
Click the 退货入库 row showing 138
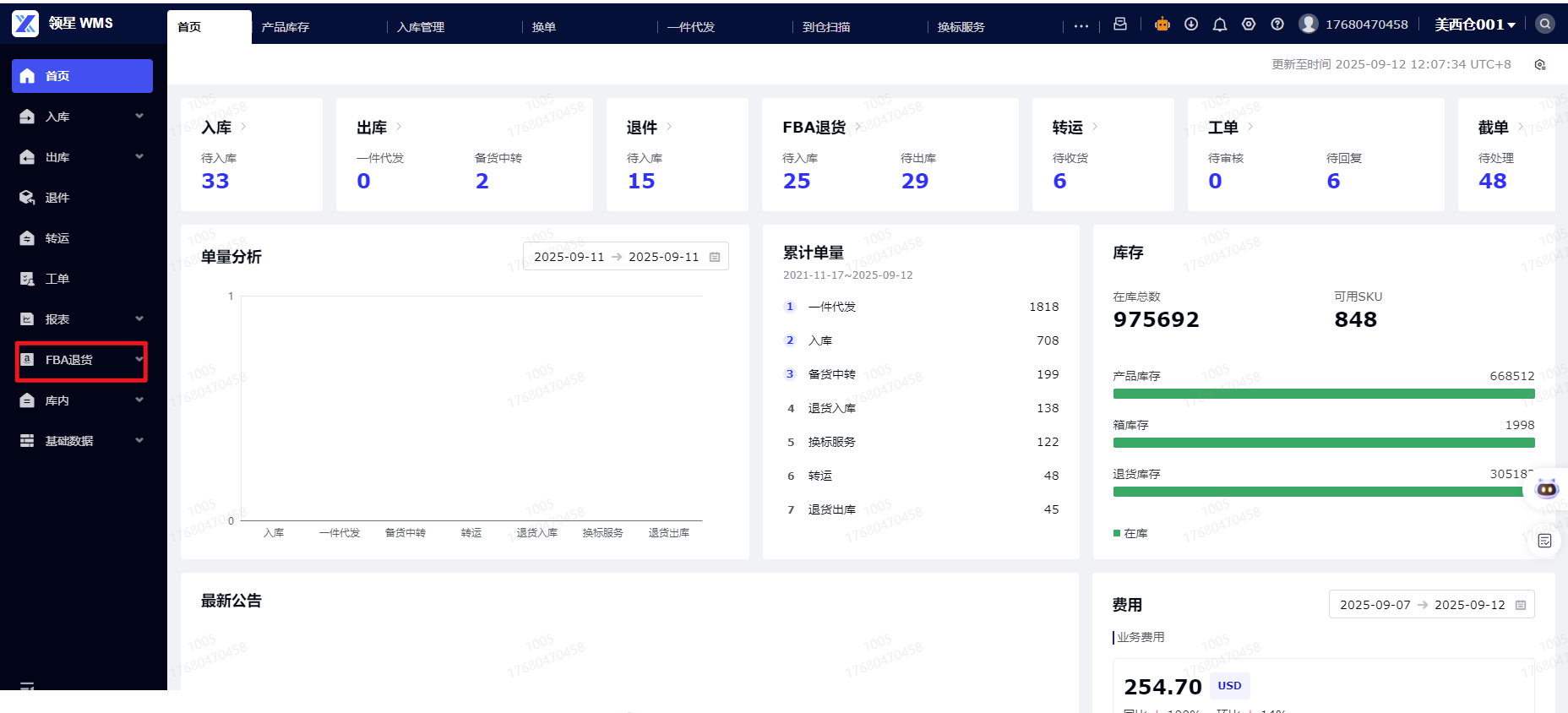tap(921, 408)
